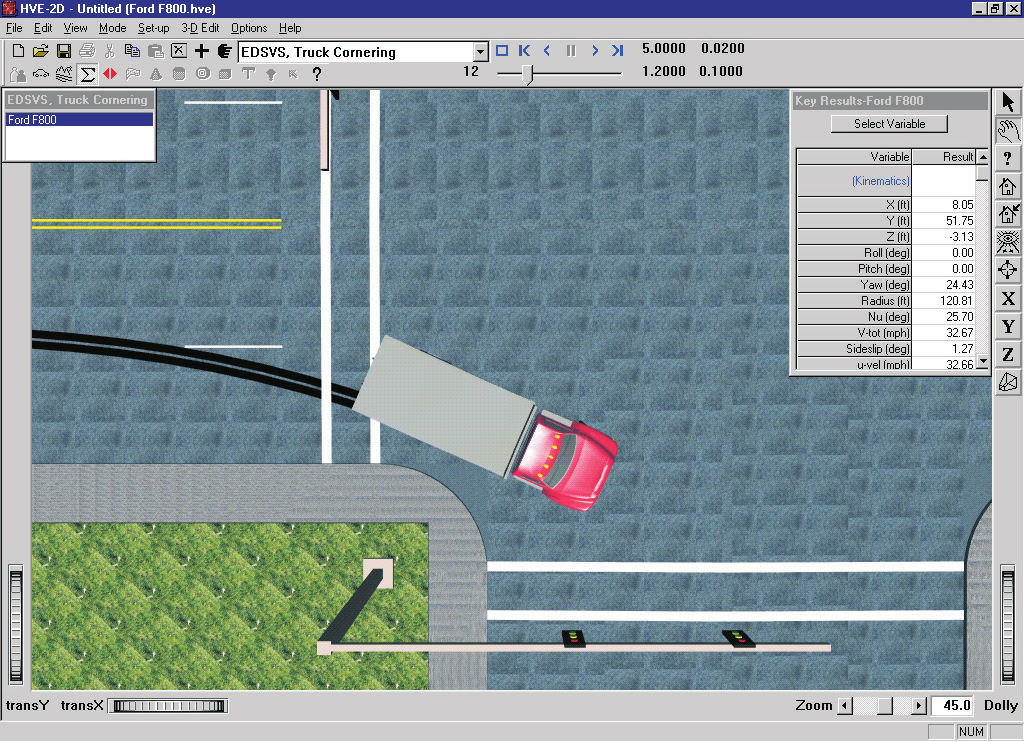Save the file with floppy icon
The width and height of the screenshot is (1024, 742).
[63, 51]
